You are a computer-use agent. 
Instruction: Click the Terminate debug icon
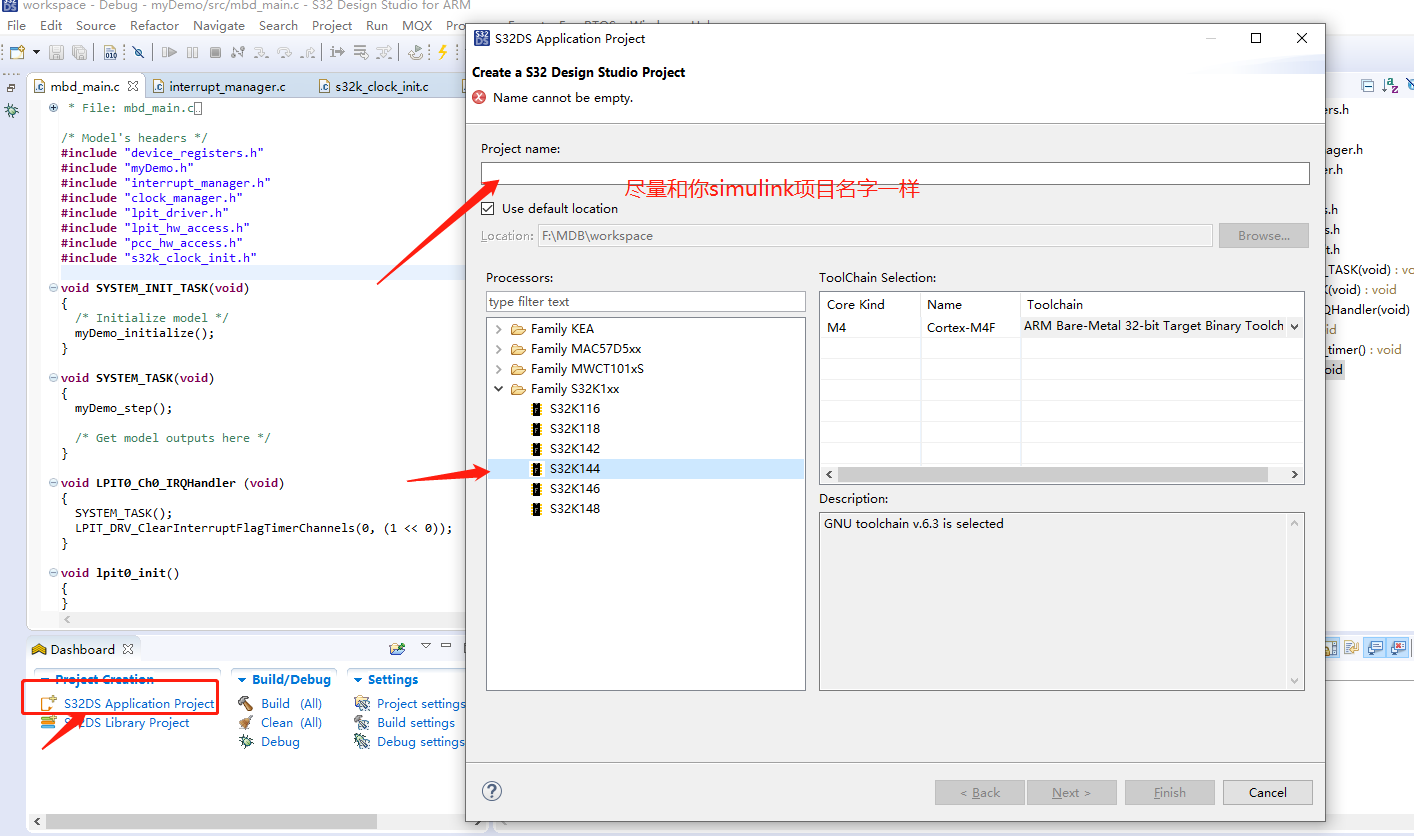pyautogui.click(x=215, y=52)
